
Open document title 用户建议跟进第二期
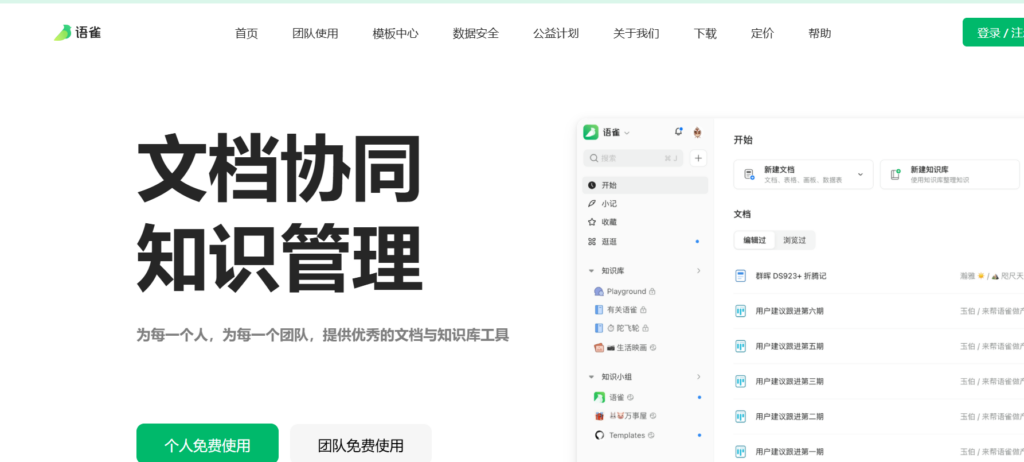pyautogui.click(x=790, y=416)
